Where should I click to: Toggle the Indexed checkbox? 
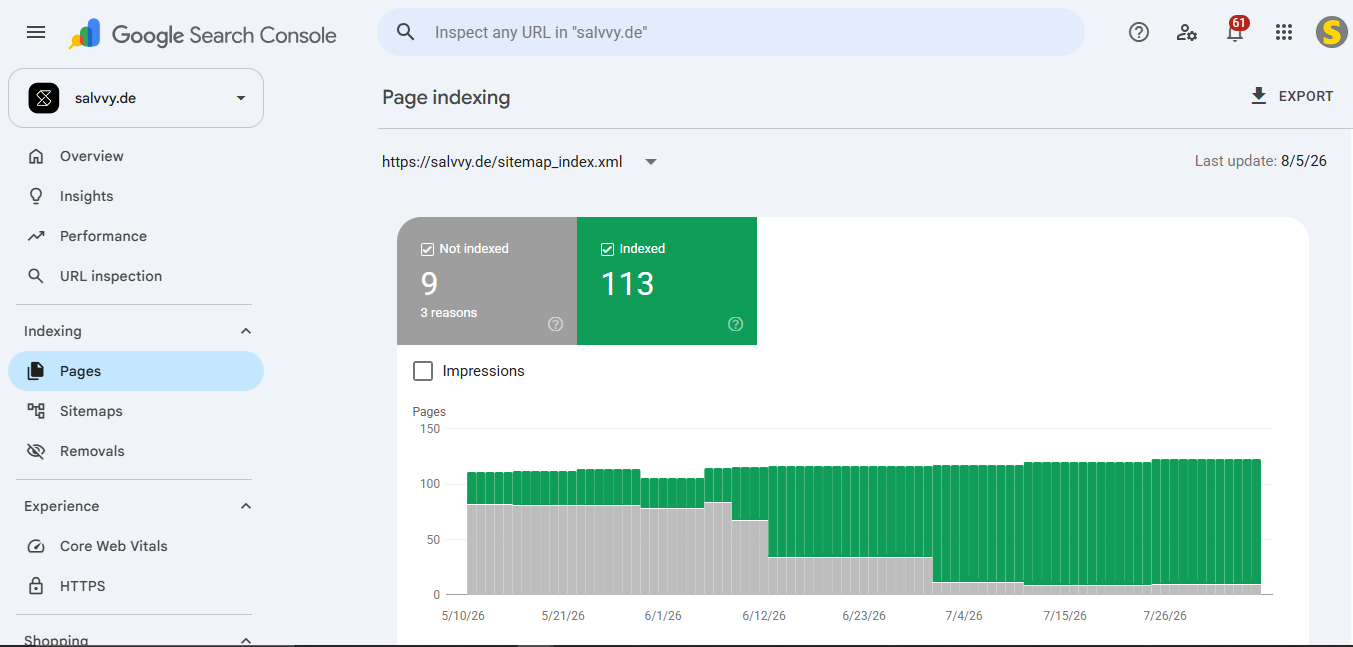[x=607, y=249]
